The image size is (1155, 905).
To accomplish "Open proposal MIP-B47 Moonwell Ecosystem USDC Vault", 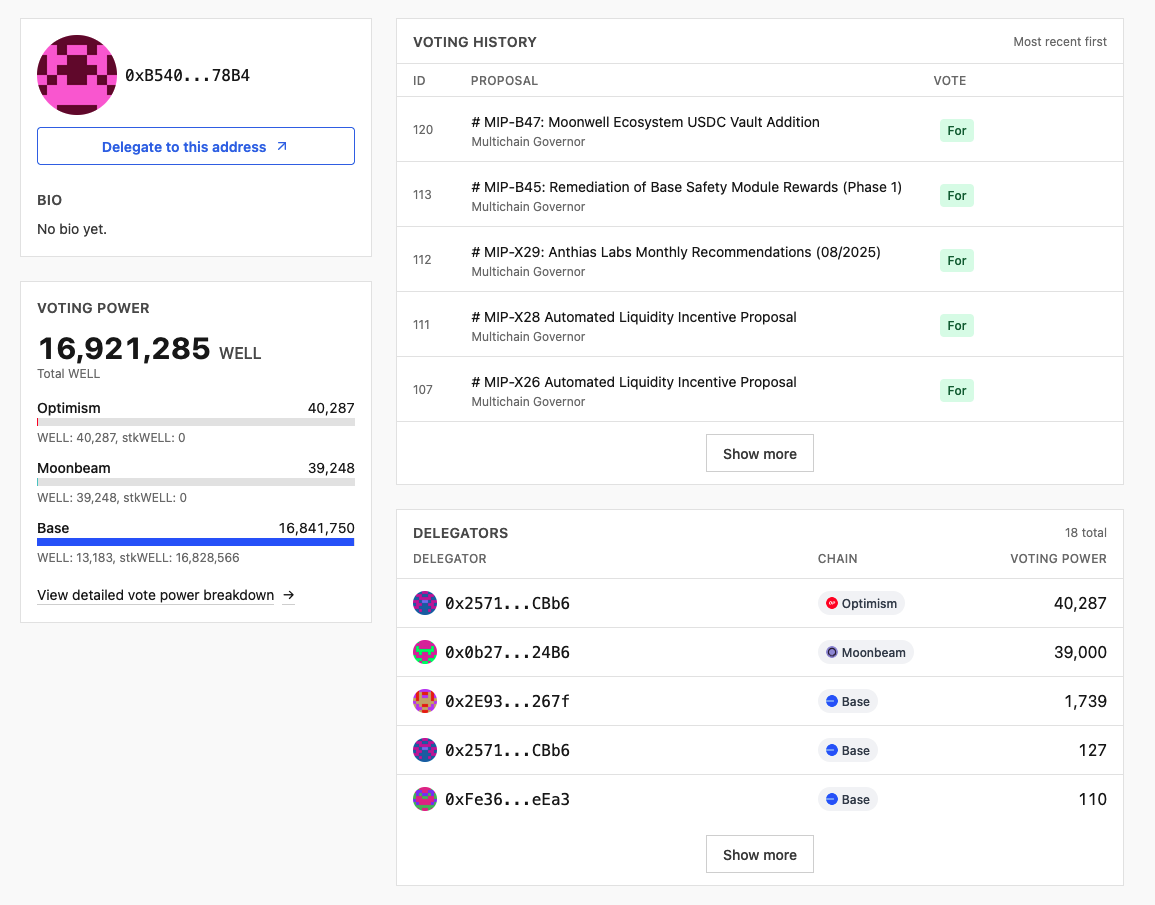I will click(x=645, y=122).
